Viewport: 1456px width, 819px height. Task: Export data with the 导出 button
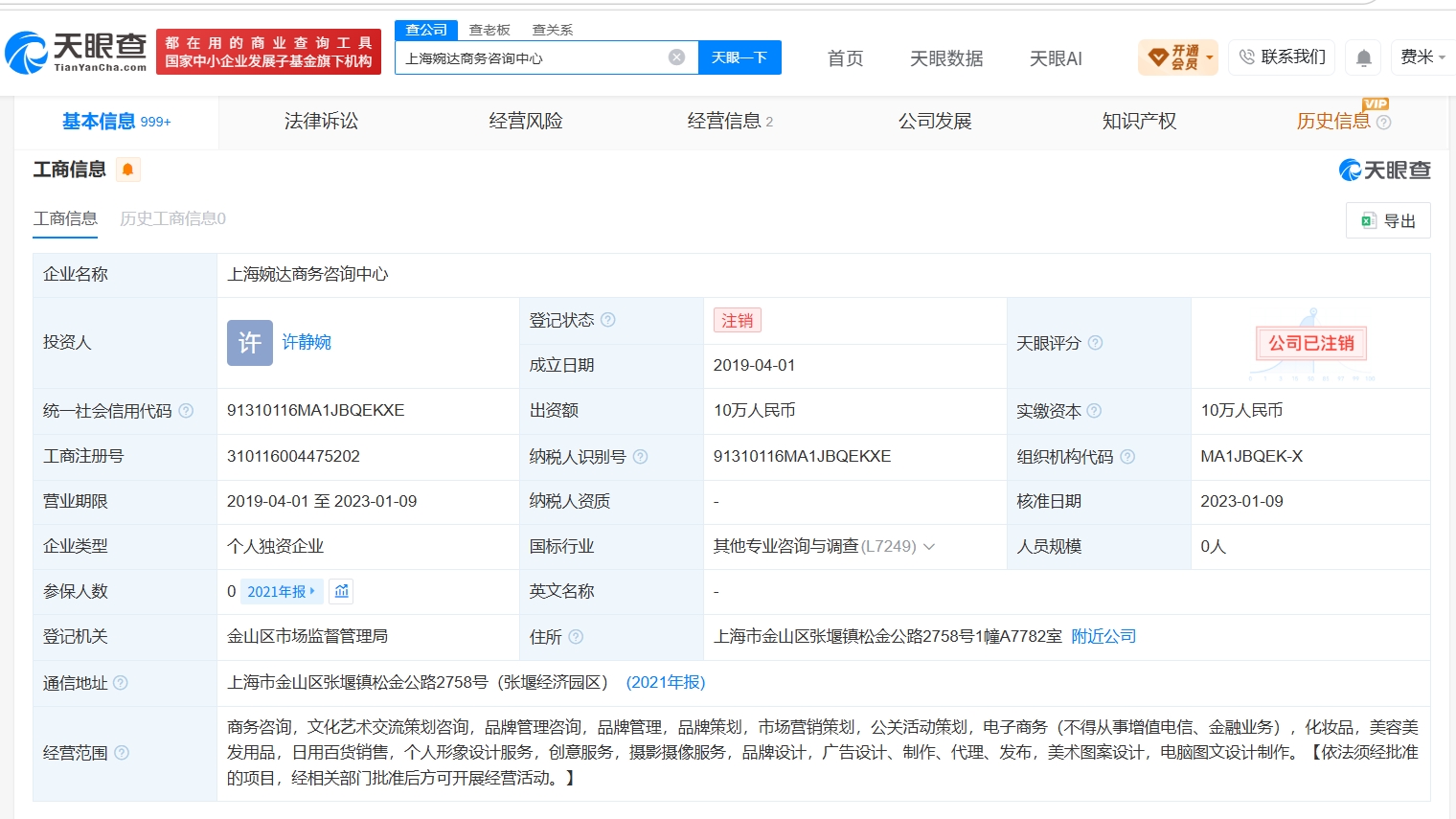click(x=1388, y=221)
